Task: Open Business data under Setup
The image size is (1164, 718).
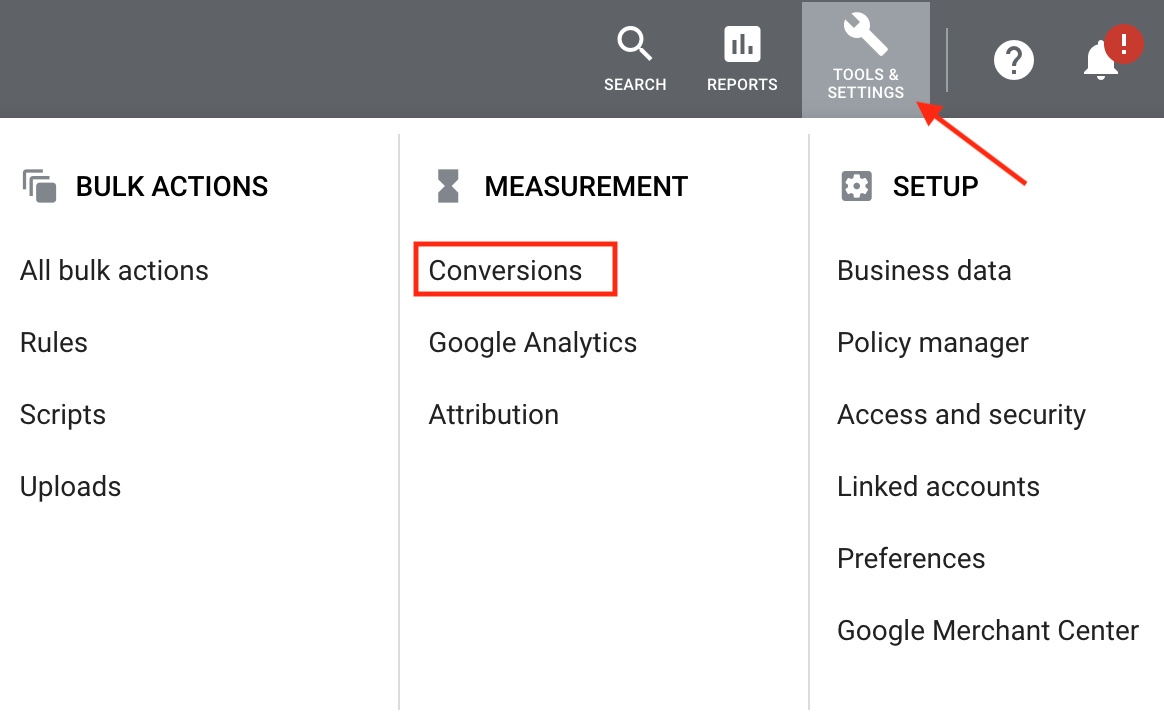Action: (924, 271)
